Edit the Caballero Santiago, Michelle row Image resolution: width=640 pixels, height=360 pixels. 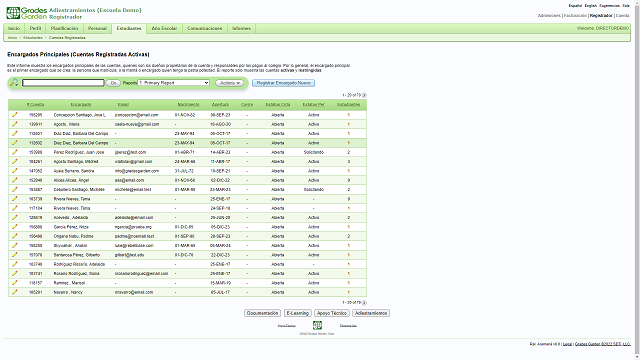[15, 189]
